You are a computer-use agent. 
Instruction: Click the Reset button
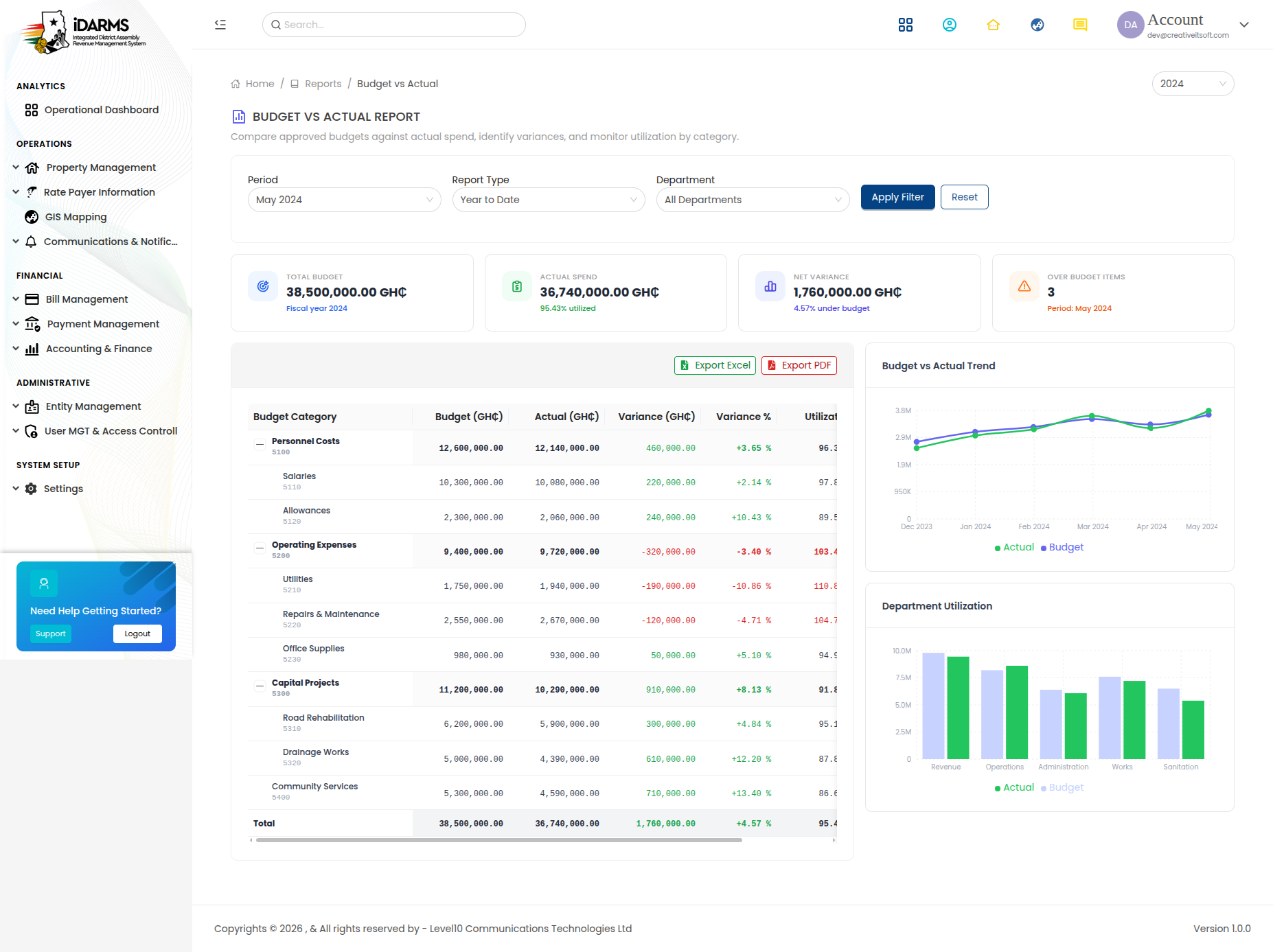coord(964,197)
